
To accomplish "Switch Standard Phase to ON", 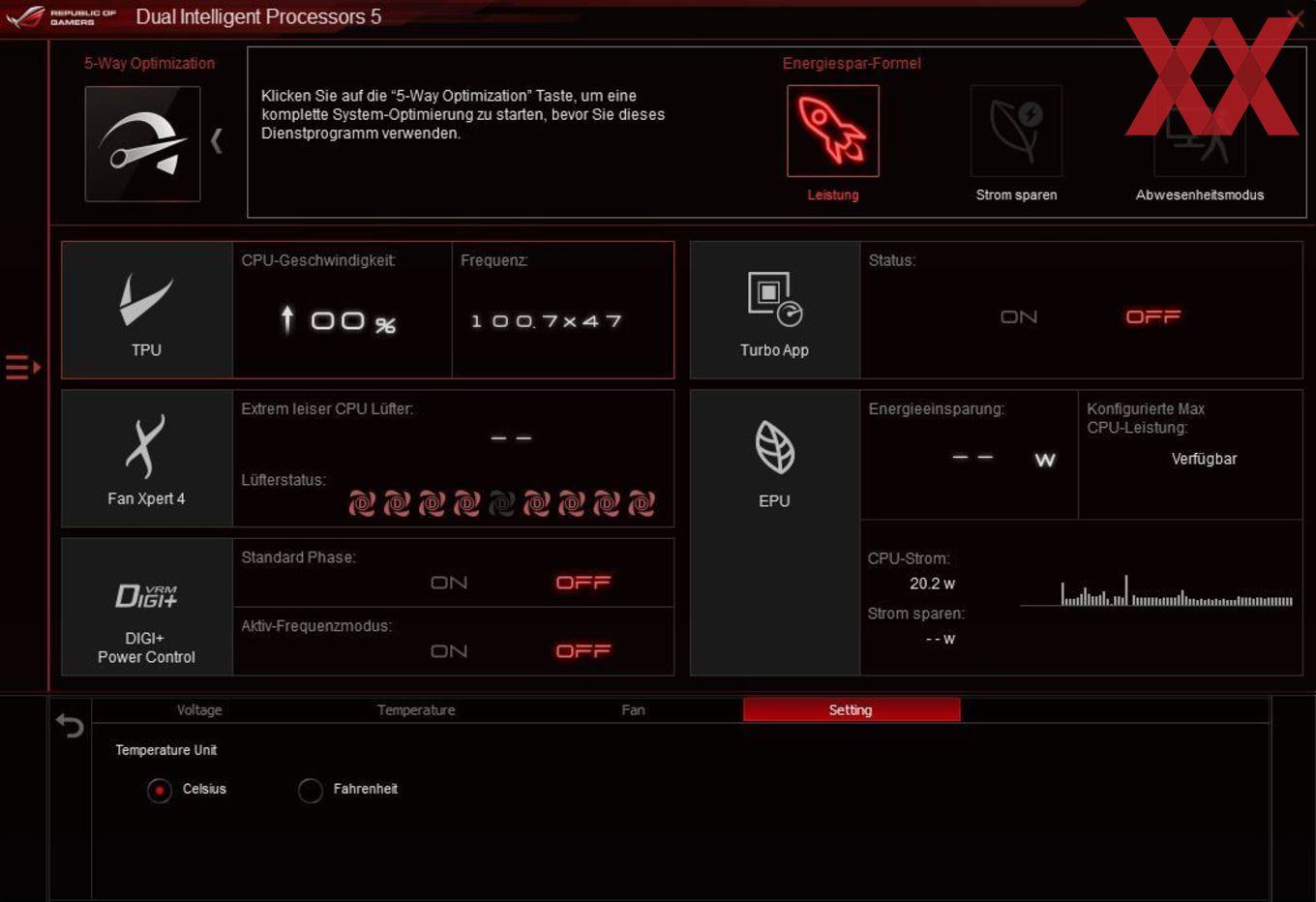I will pos(449,583).
